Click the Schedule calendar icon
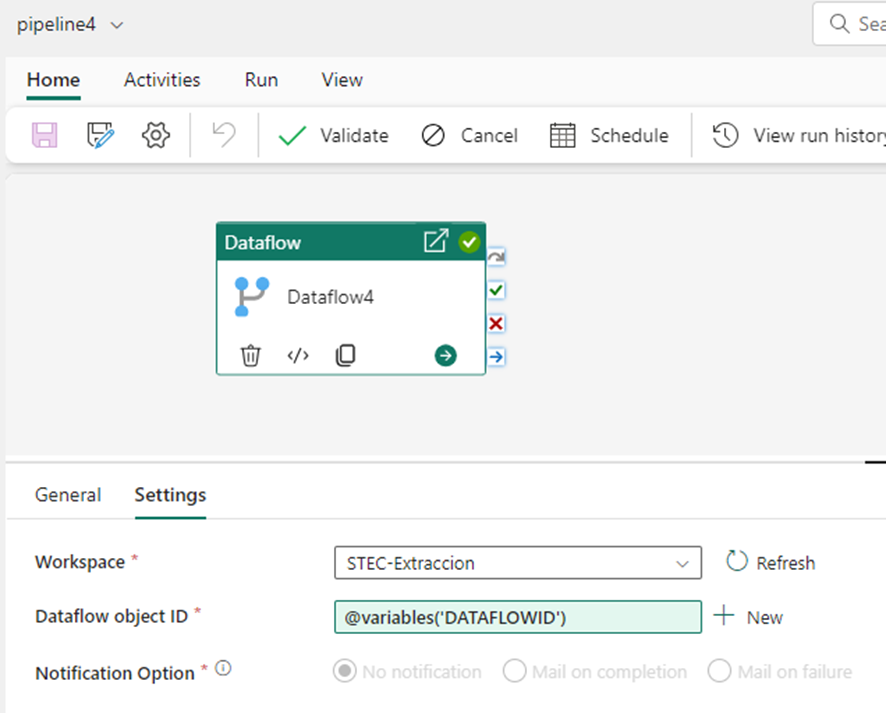This screenshot has width=886, height=713. [x=562, y=136]
